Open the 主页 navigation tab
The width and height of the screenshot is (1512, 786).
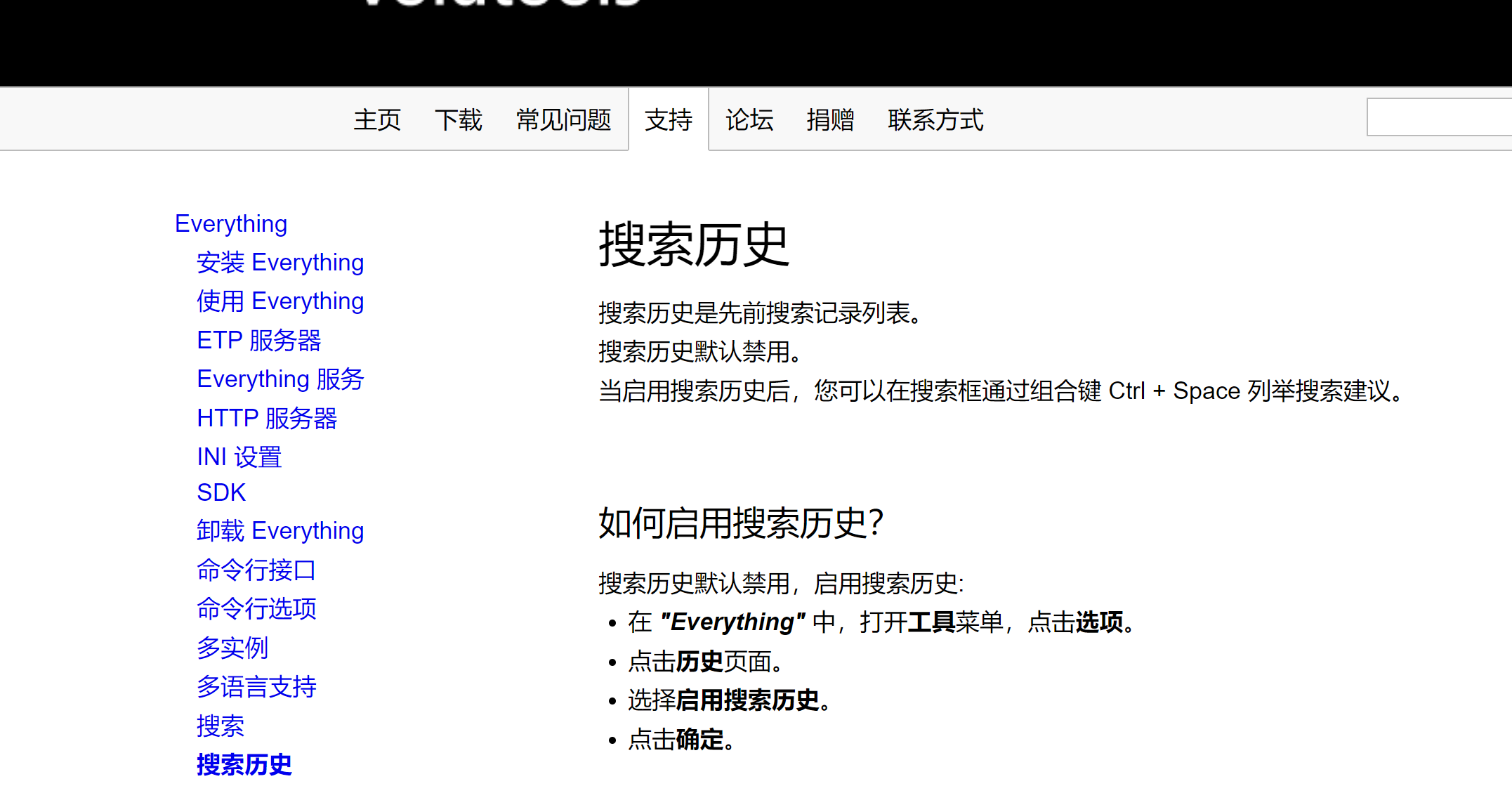[x=377, y=120]
